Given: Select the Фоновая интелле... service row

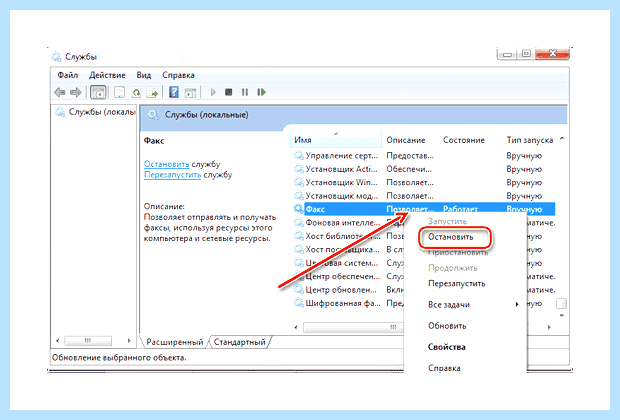Looking at the screenshot, I should (x=348, y=223).
